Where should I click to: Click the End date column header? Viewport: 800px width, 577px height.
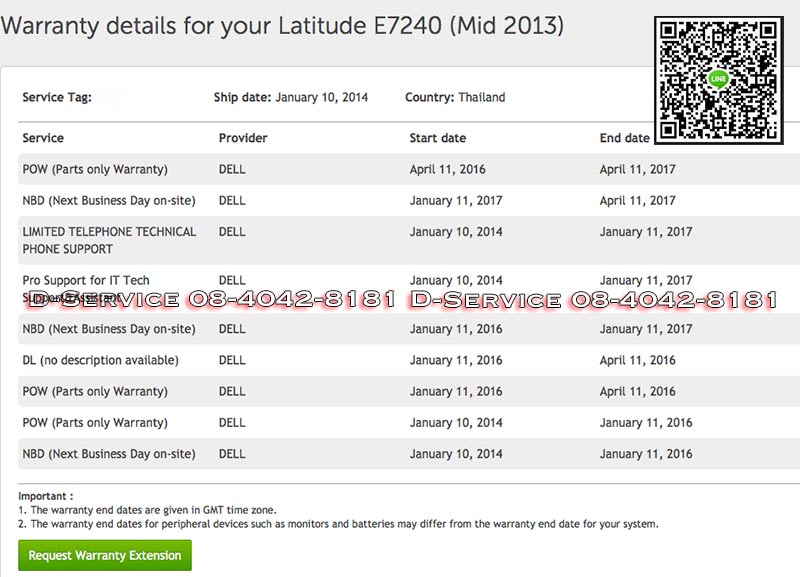click(x=624, y=138)
